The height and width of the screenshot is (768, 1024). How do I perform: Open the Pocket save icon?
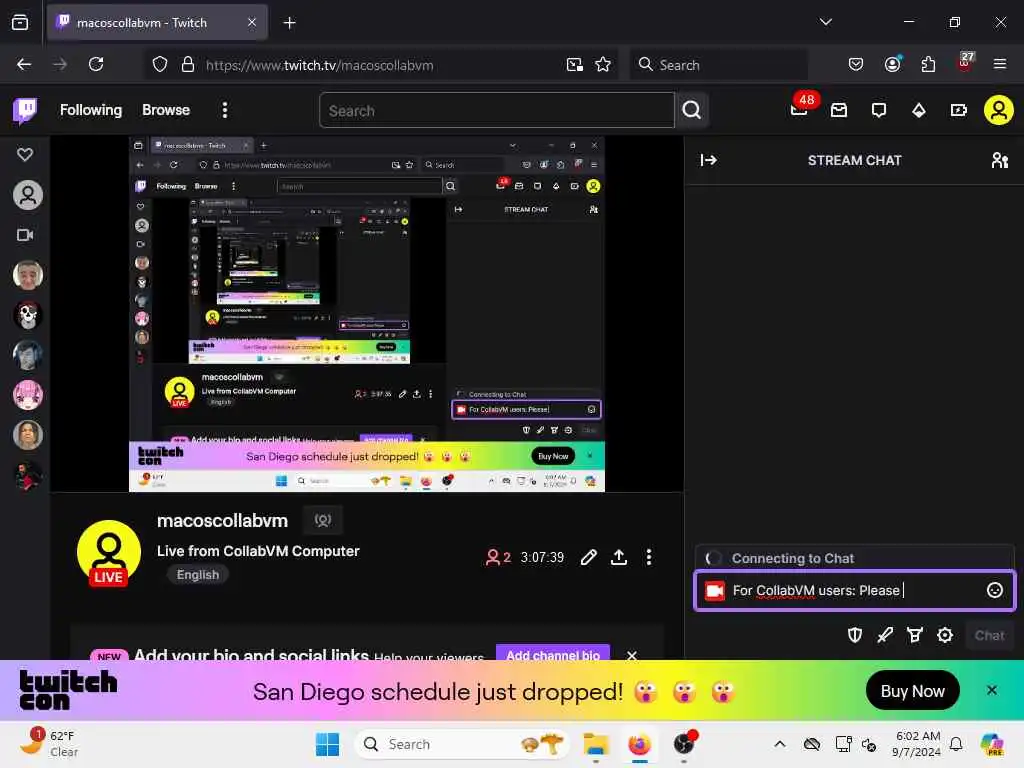(x=856, y=65)
